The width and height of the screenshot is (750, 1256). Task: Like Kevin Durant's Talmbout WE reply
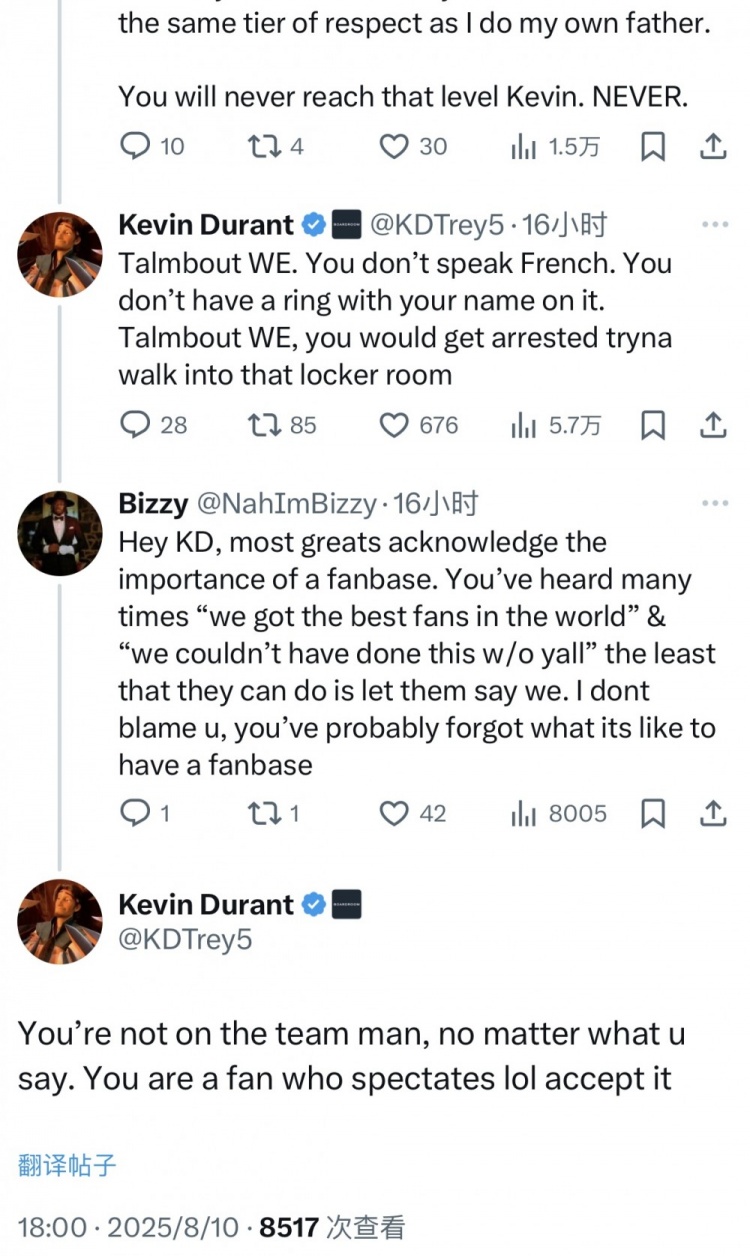click(395, 425)
